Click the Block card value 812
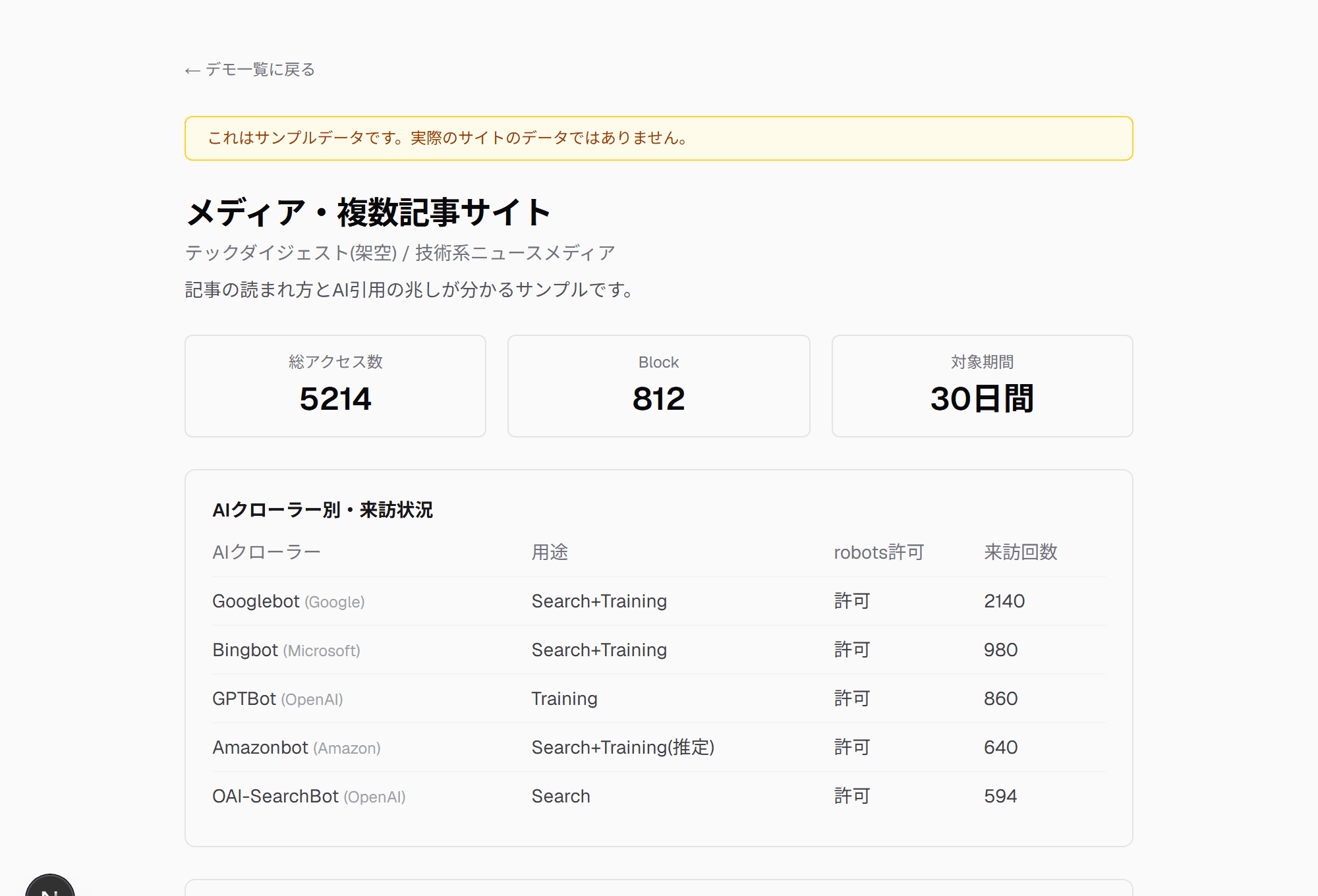 (x=658, y=399)
